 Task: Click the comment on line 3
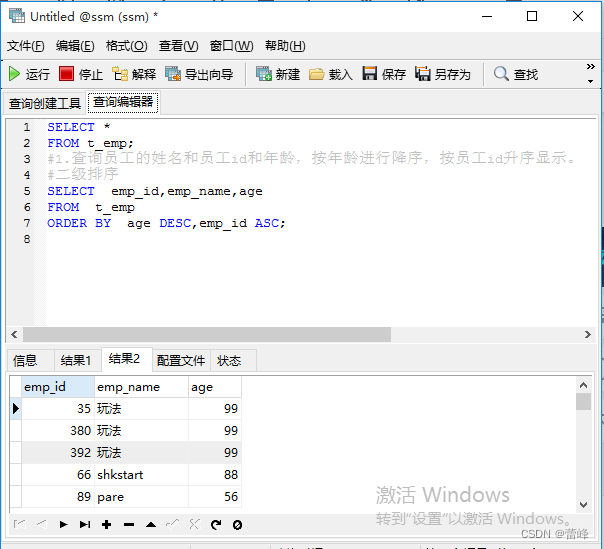pyautogui.click(x=311, y=158)
